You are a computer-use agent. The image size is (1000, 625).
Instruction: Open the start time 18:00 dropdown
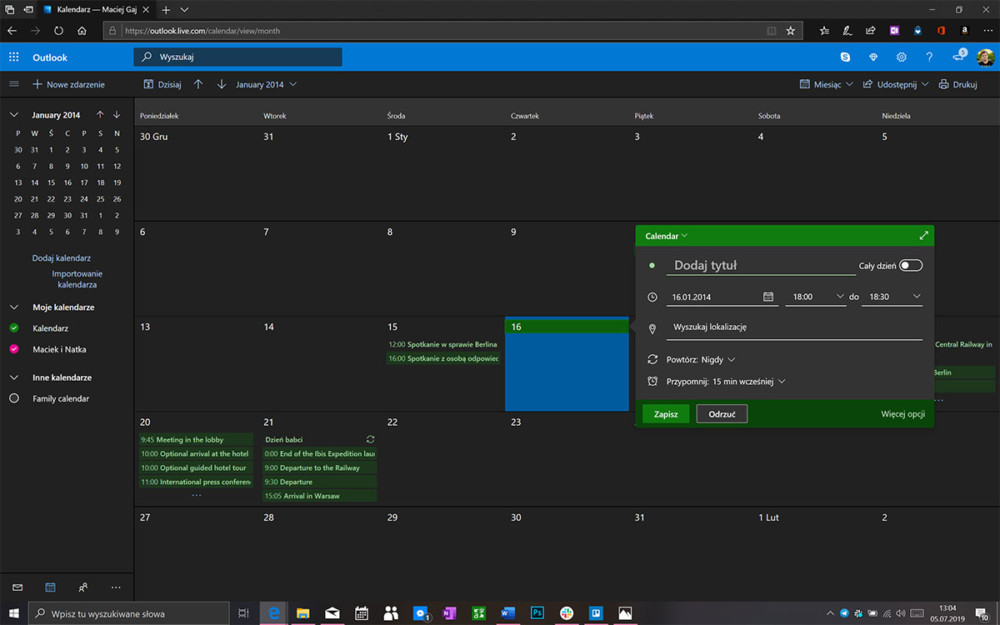click(816, 297)
